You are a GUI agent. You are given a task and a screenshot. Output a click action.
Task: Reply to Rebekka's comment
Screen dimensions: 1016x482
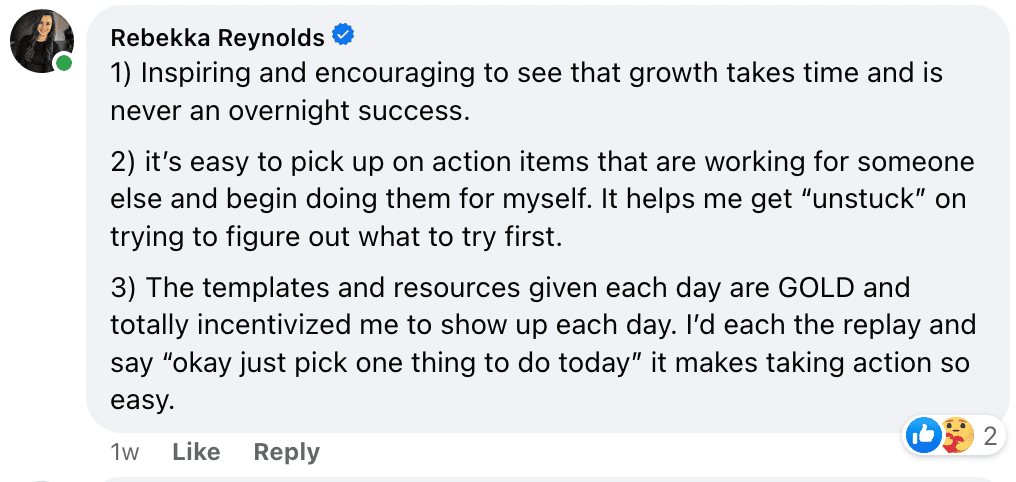[x=286, y=452]
